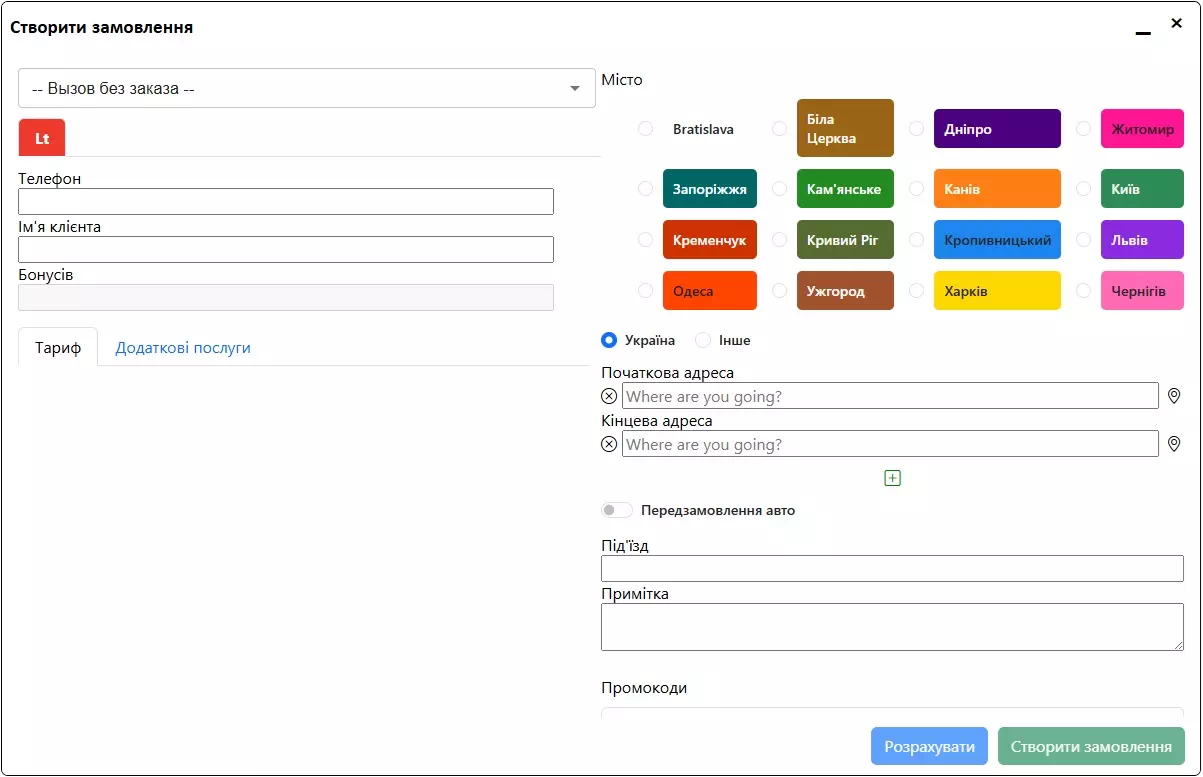Open the Вызов без заказа dropdown
Image resolution: width=1203 pixels, height=777 pixels.
pyautogui.click(x=307, y=88)
